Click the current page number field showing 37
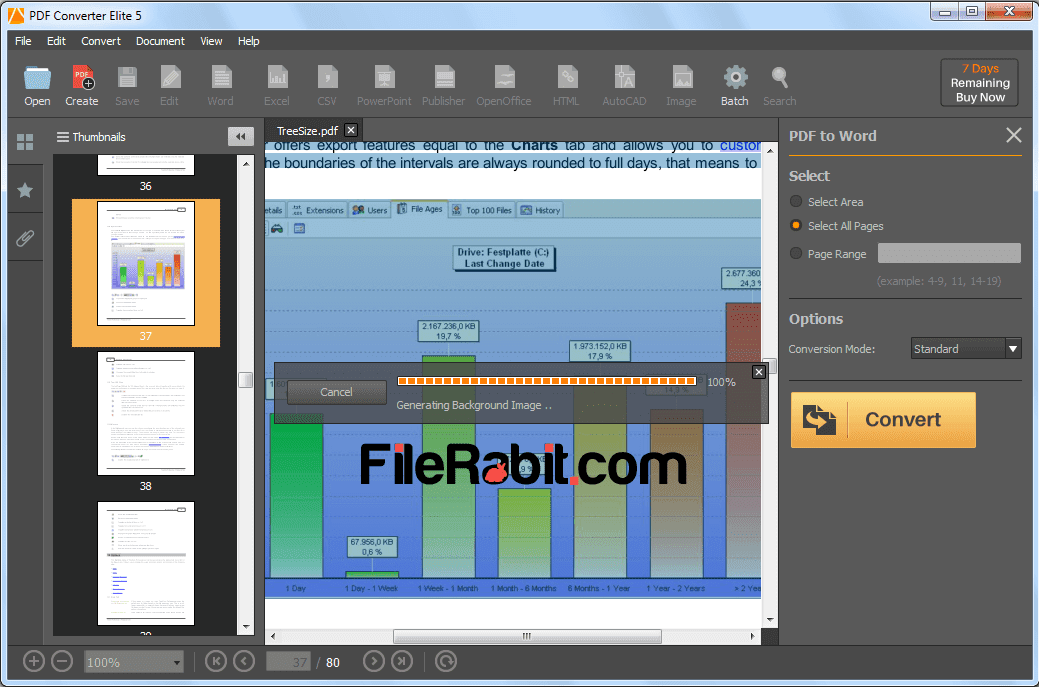The image size is (1039, 687). [x=288, y=662]
